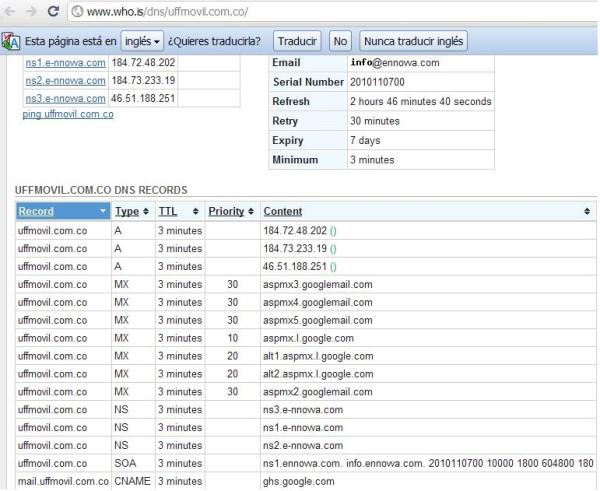Select 46.51.188.251 IP beside ns3.e-nnowa.com
600x491 pixels.
click(143, 99)
